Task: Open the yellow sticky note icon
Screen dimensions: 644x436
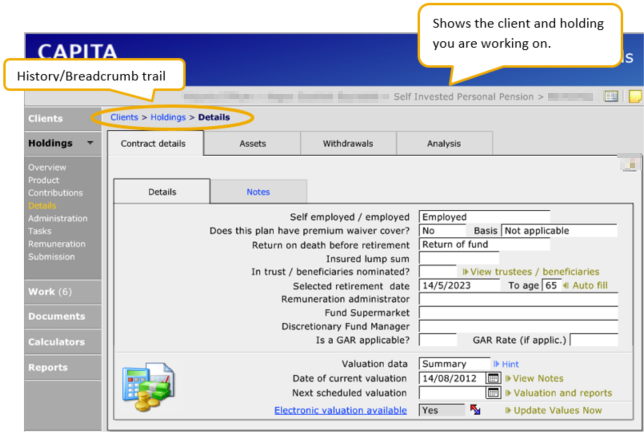Action: pos(635,96)
